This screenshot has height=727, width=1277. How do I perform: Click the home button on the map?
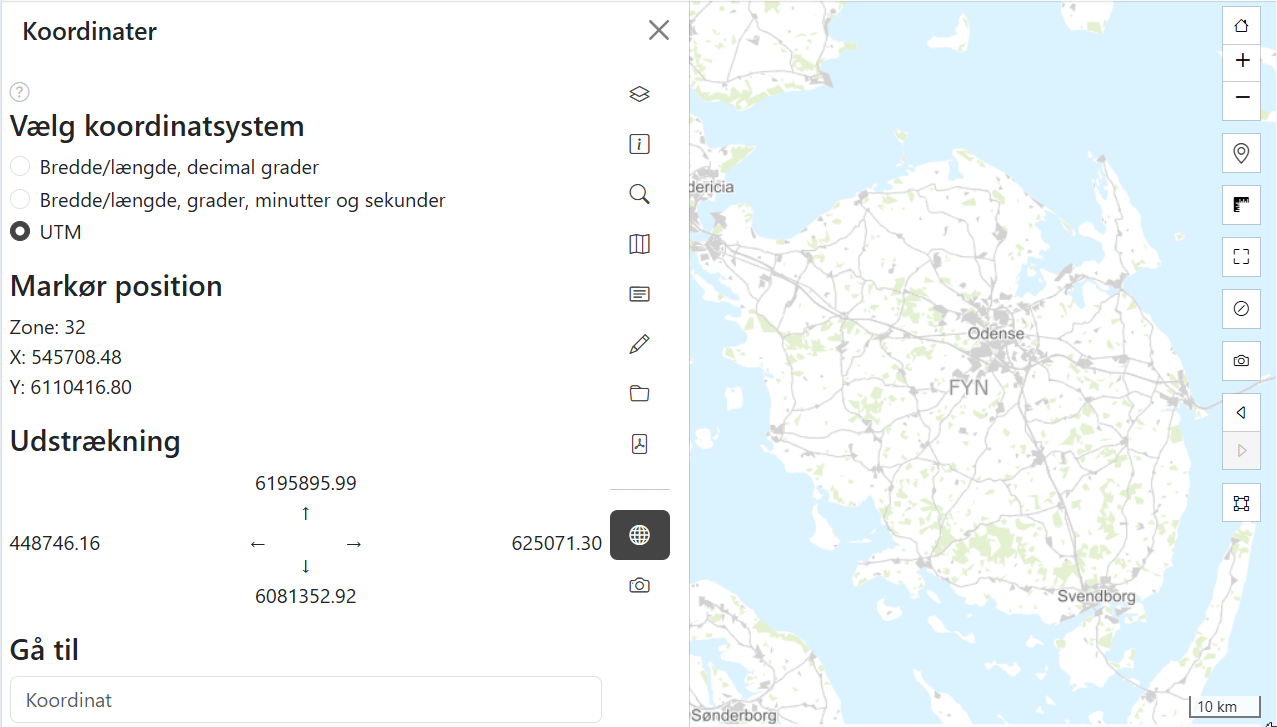click(x=1241, y=26)
